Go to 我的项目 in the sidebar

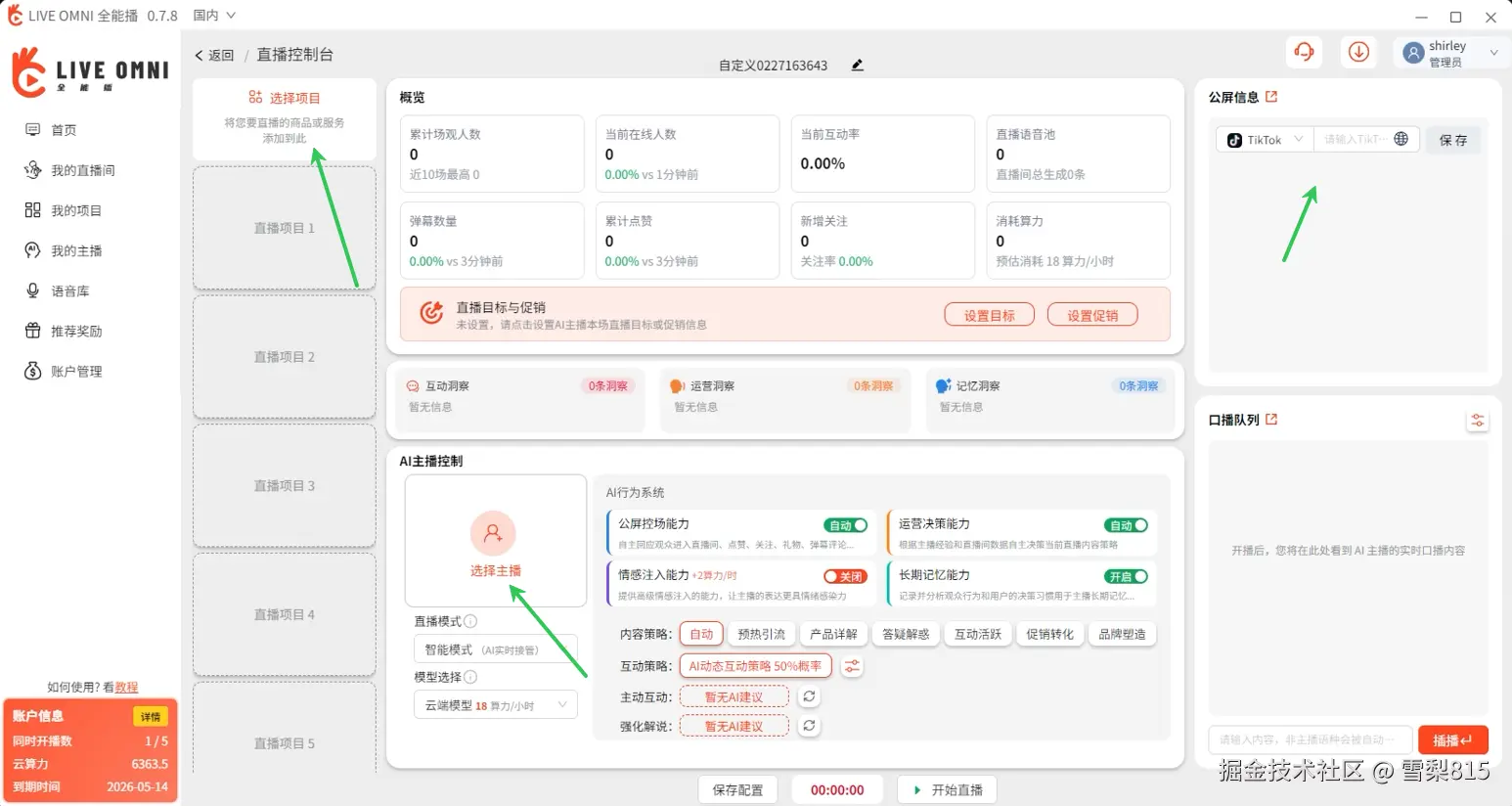click(63, 210)
